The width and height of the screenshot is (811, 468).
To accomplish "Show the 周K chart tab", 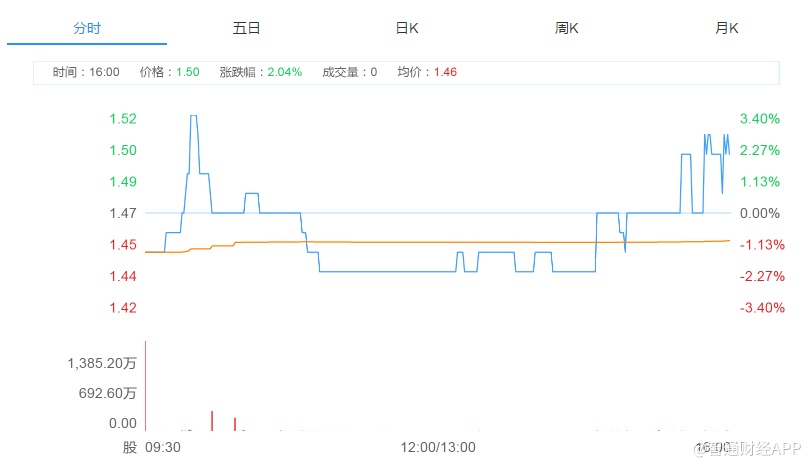I will point(567,28).
